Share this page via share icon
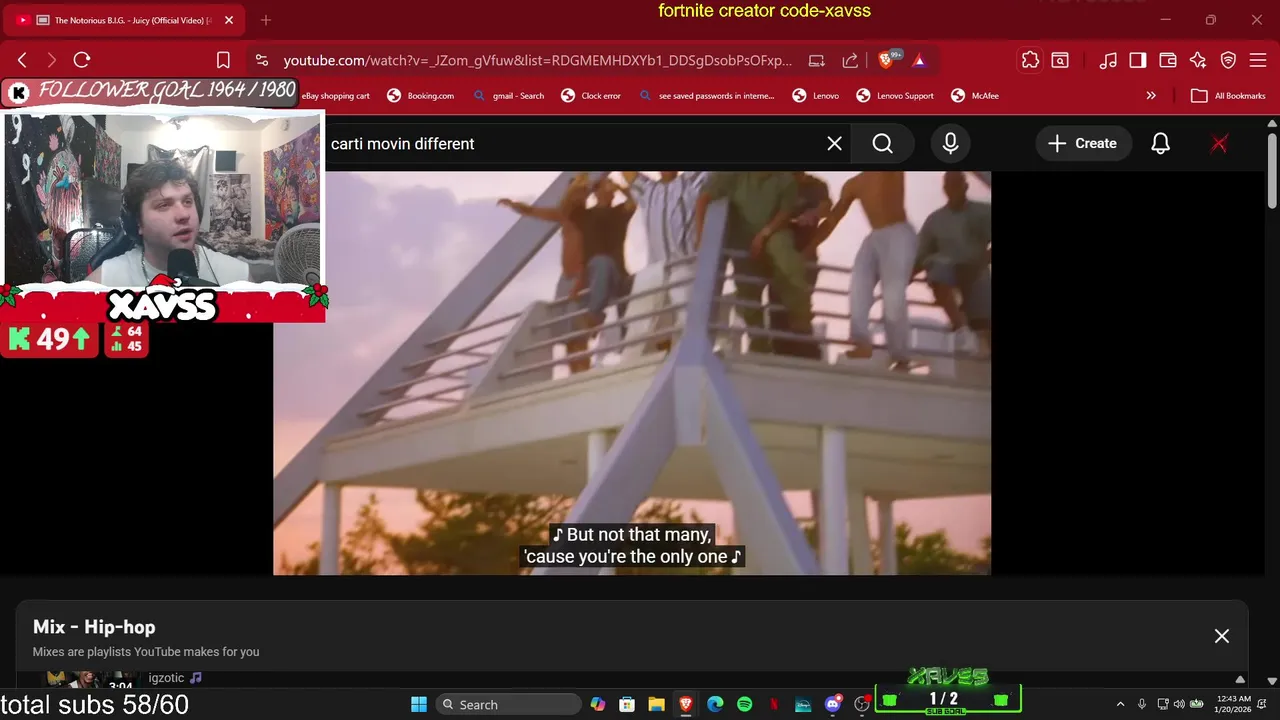 point(850,60)
